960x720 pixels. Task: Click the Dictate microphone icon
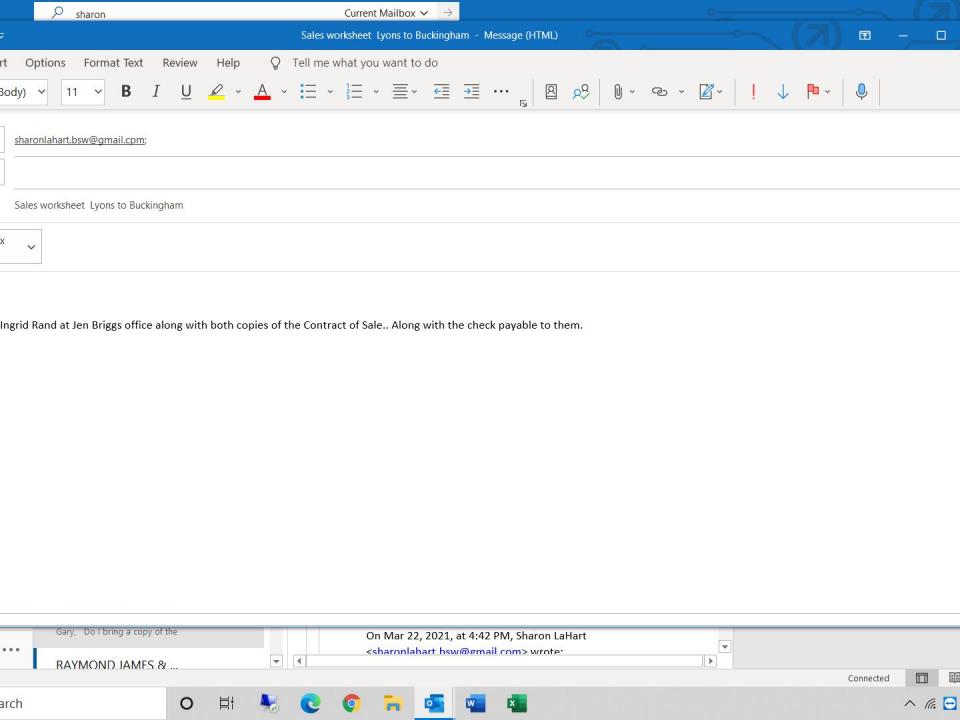861,92
